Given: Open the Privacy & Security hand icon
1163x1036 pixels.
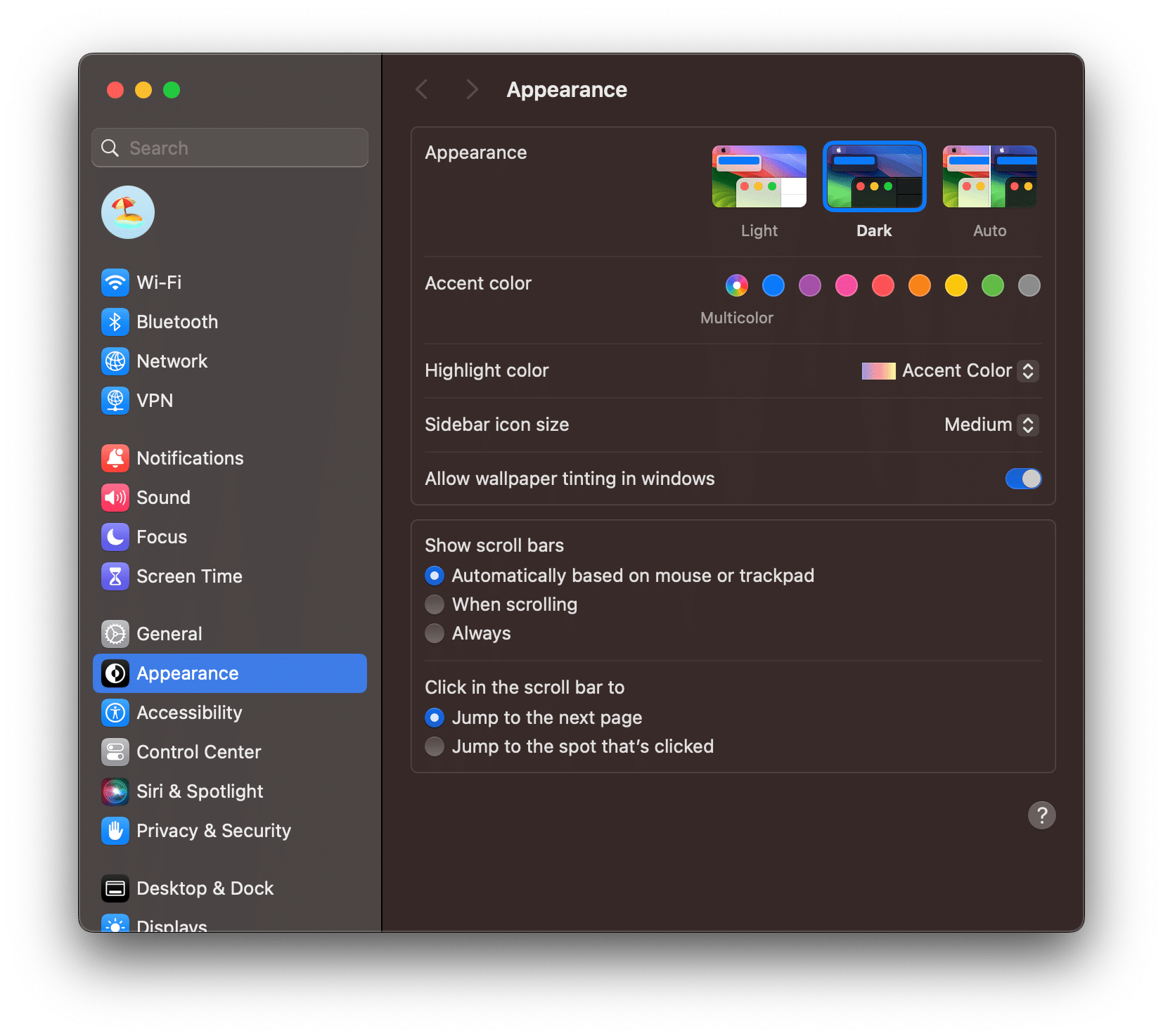Looking at the screenshot, I should click(115, 831).
